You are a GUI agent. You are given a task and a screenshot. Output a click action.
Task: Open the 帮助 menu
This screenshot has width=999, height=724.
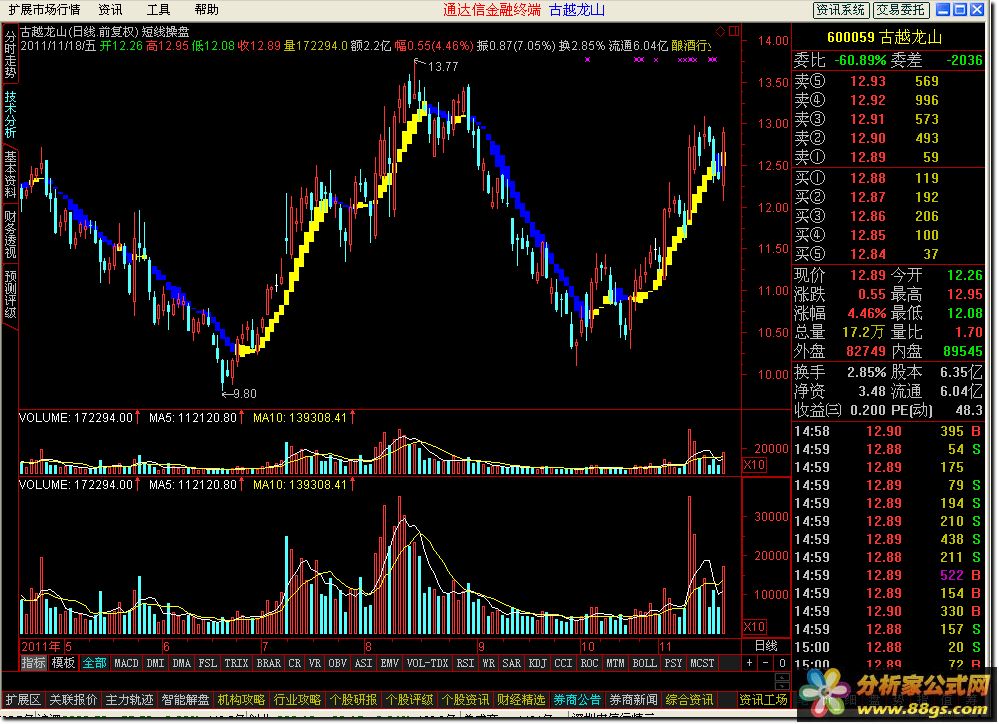click(206, 10)
